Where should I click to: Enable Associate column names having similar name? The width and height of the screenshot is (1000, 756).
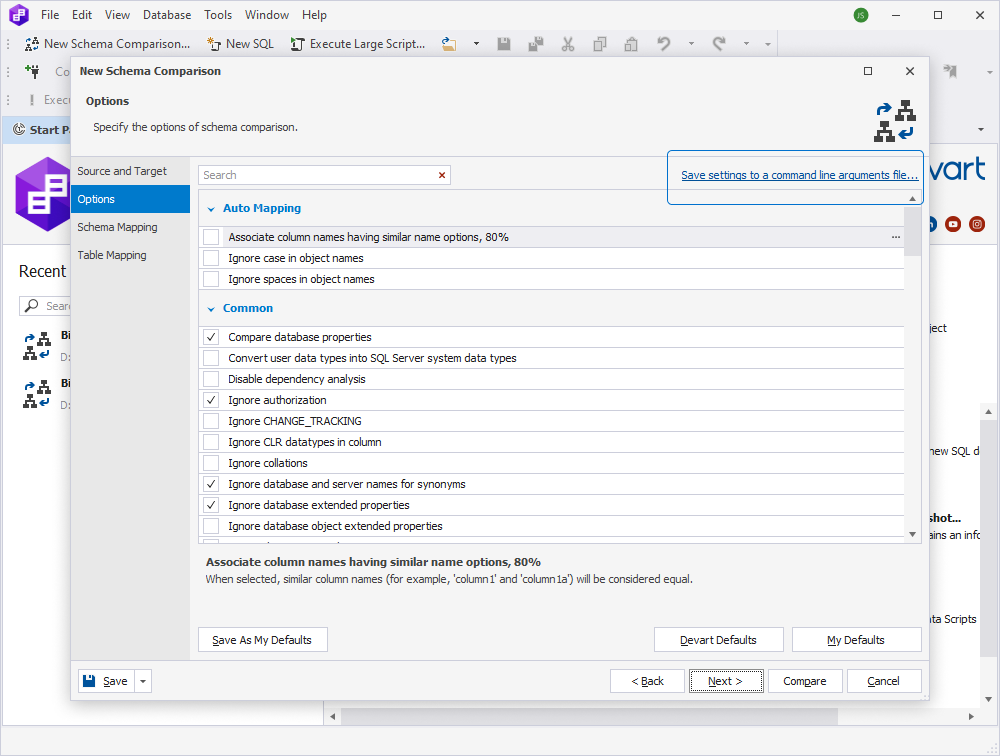[x=211, y=237]
